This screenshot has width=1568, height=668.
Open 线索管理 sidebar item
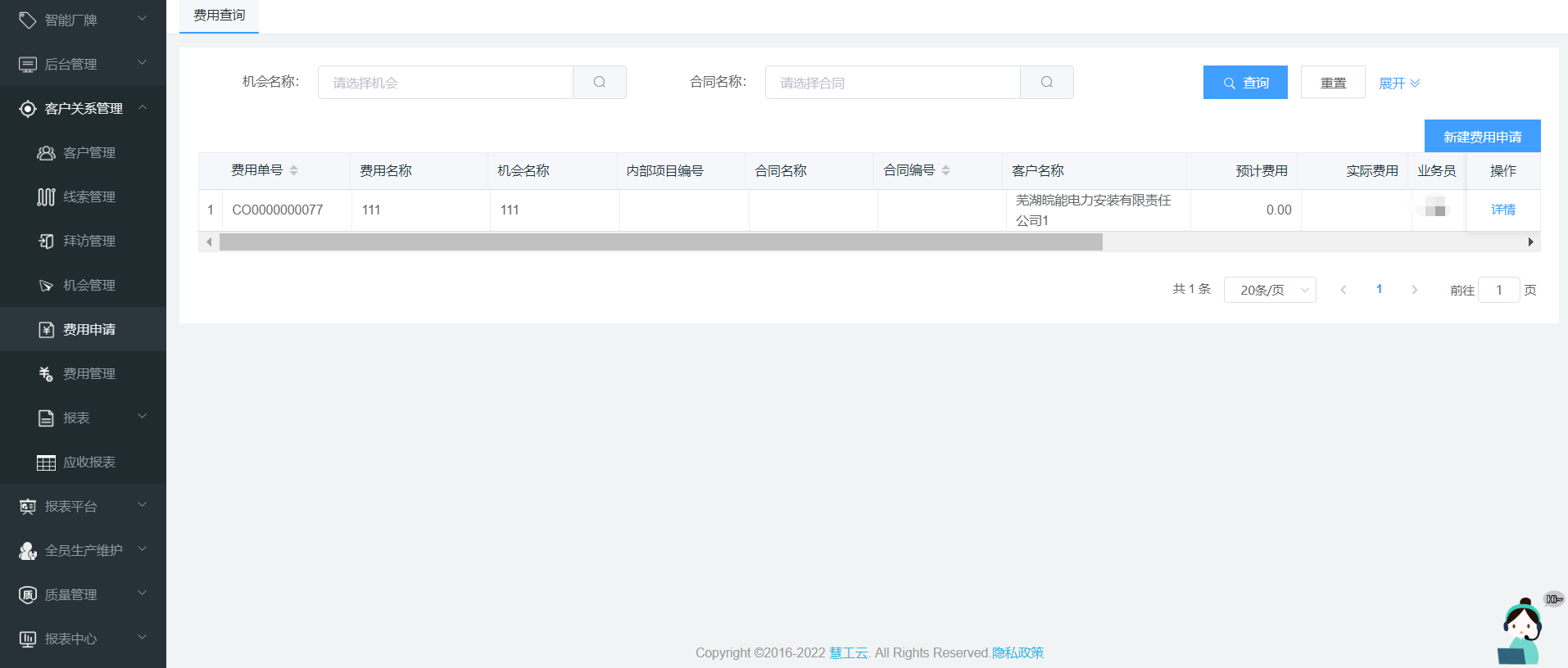[x=88, y=196]
